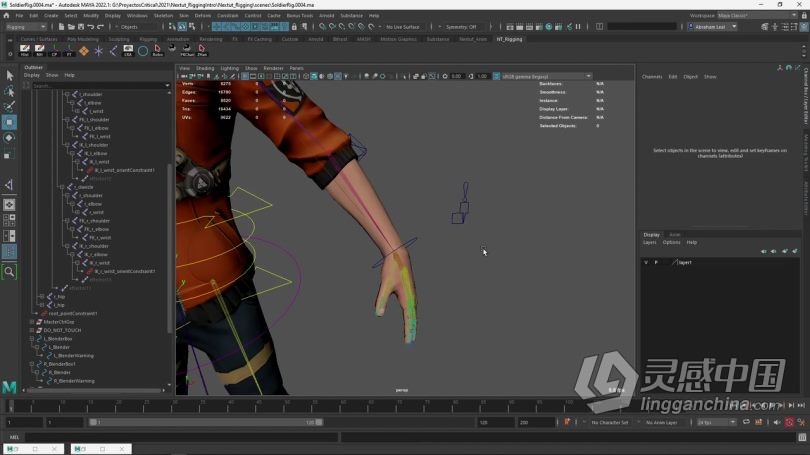
Task: Click the ZHan shelf icon
Action: 202,50
